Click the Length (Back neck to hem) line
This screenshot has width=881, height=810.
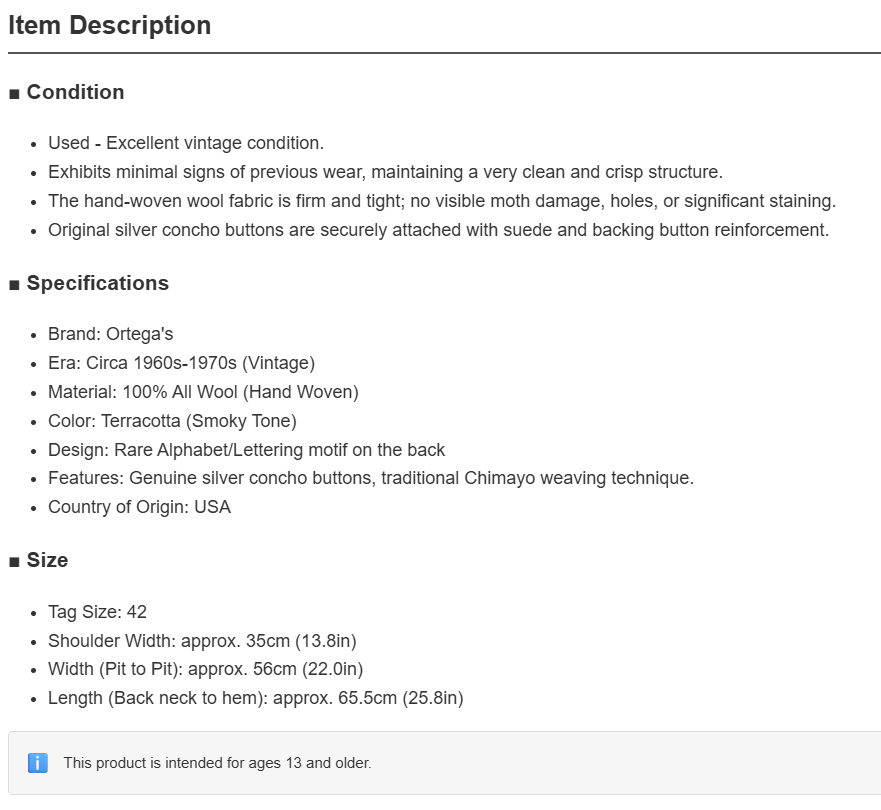(x=256, y=698)
